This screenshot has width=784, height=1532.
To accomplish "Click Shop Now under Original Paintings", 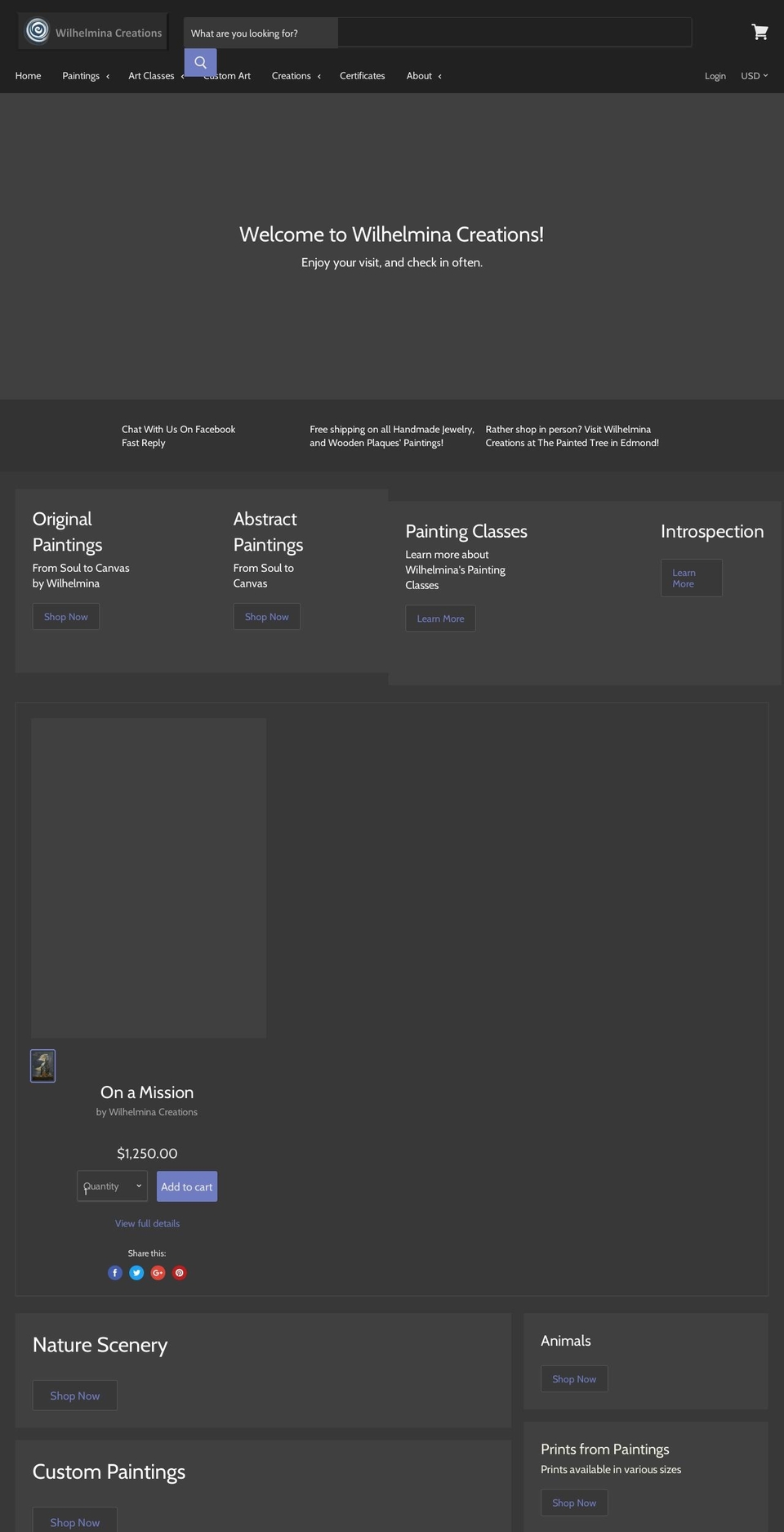I will click(x=66, y=617).
